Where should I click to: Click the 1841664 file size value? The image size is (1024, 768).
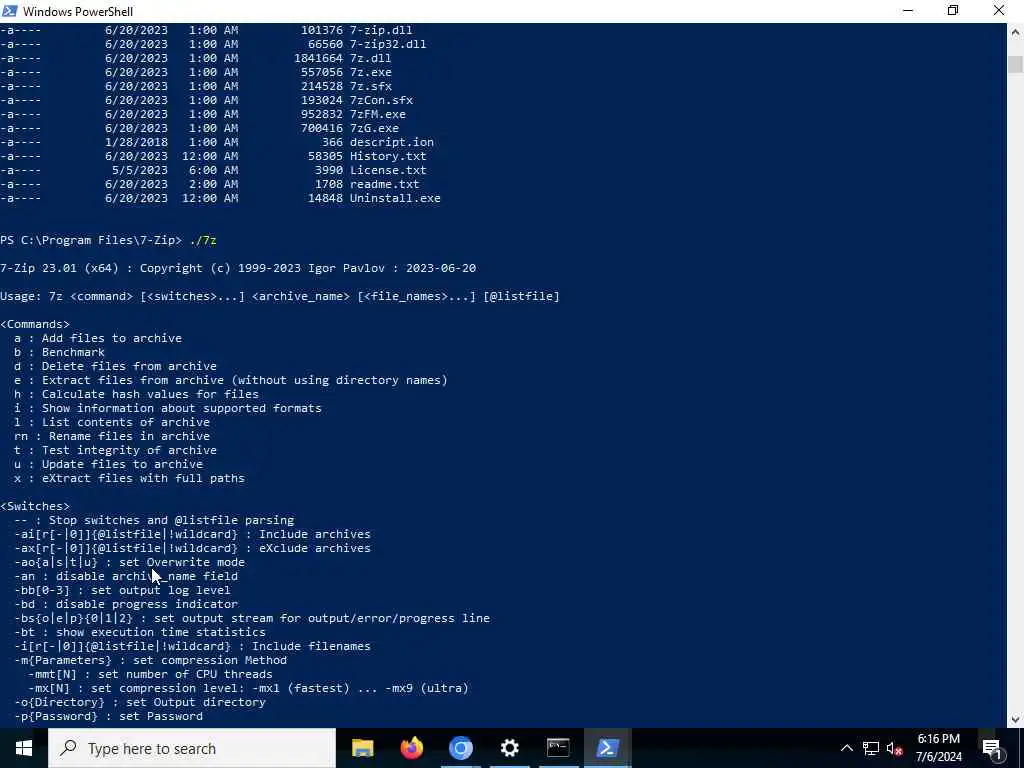click(x=318, y=58)
